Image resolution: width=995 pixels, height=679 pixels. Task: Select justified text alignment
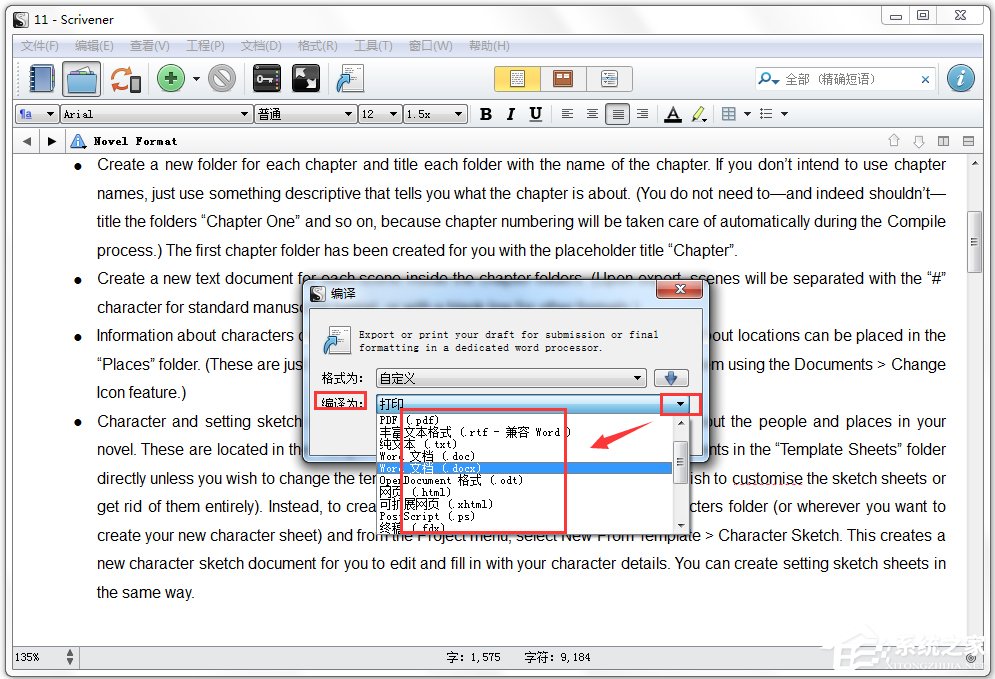pyautogui.click(x=617, y=114)
